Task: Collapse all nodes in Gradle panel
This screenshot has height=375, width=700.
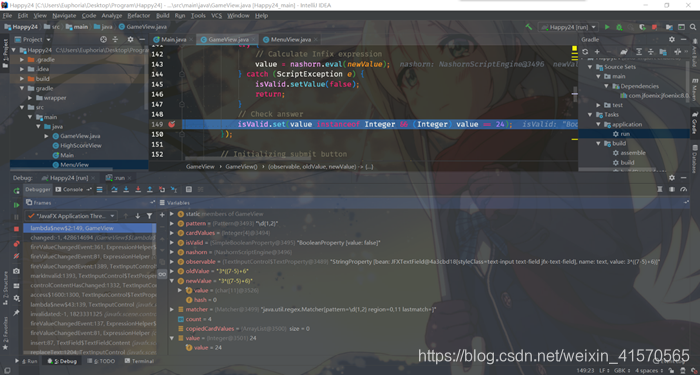Action: pos(651,52)
